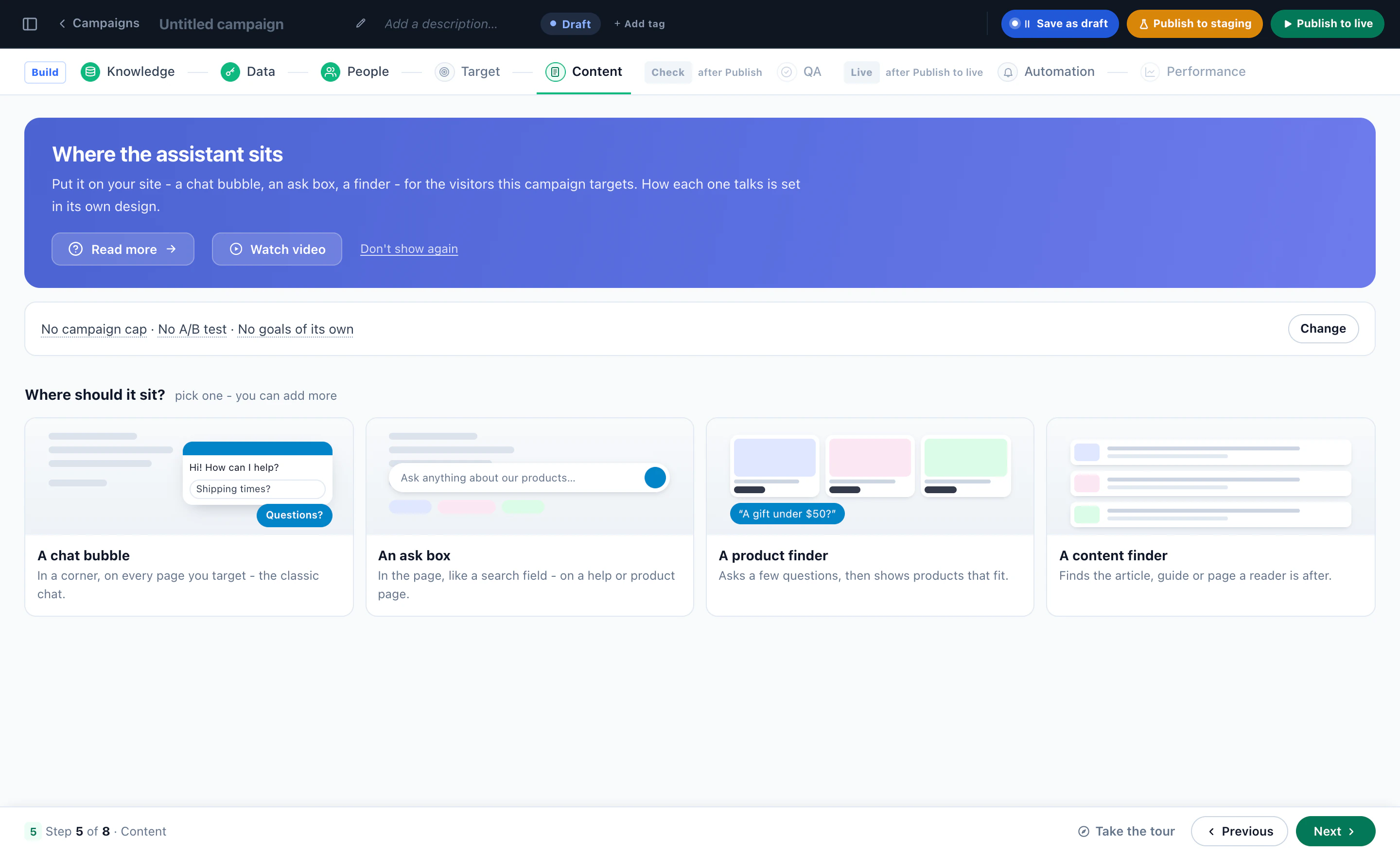Publish the campaign to live
The image size is (1400, 856).
click(1327, 24)
